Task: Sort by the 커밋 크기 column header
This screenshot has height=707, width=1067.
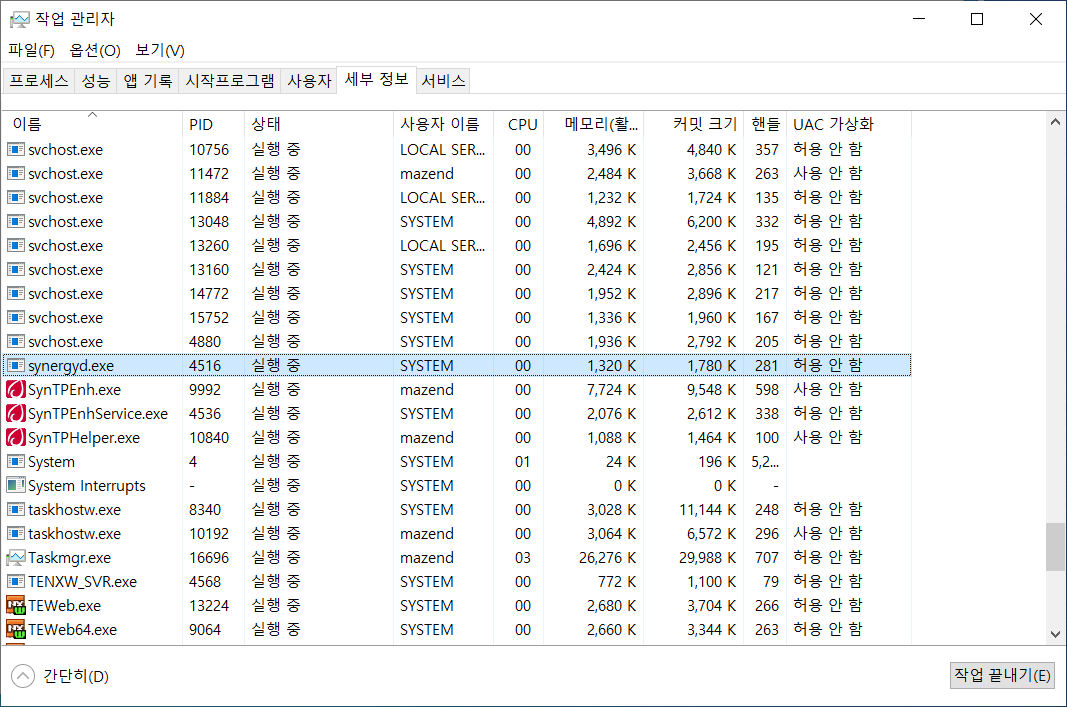Action: (693, 125)
